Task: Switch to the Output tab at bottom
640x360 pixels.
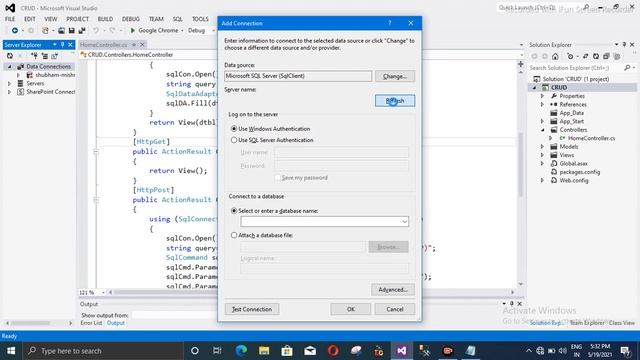Action: pos(116,323)
